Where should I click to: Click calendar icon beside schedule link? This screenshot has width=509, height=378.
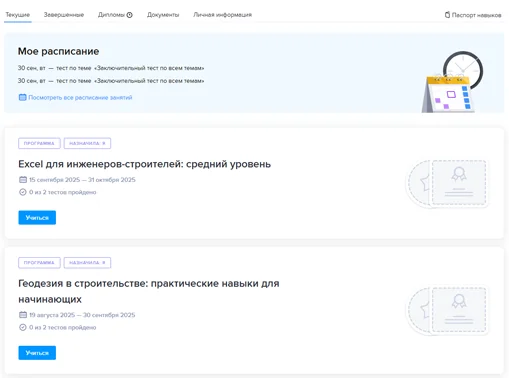pyautogui.click(x=22, y=97)
